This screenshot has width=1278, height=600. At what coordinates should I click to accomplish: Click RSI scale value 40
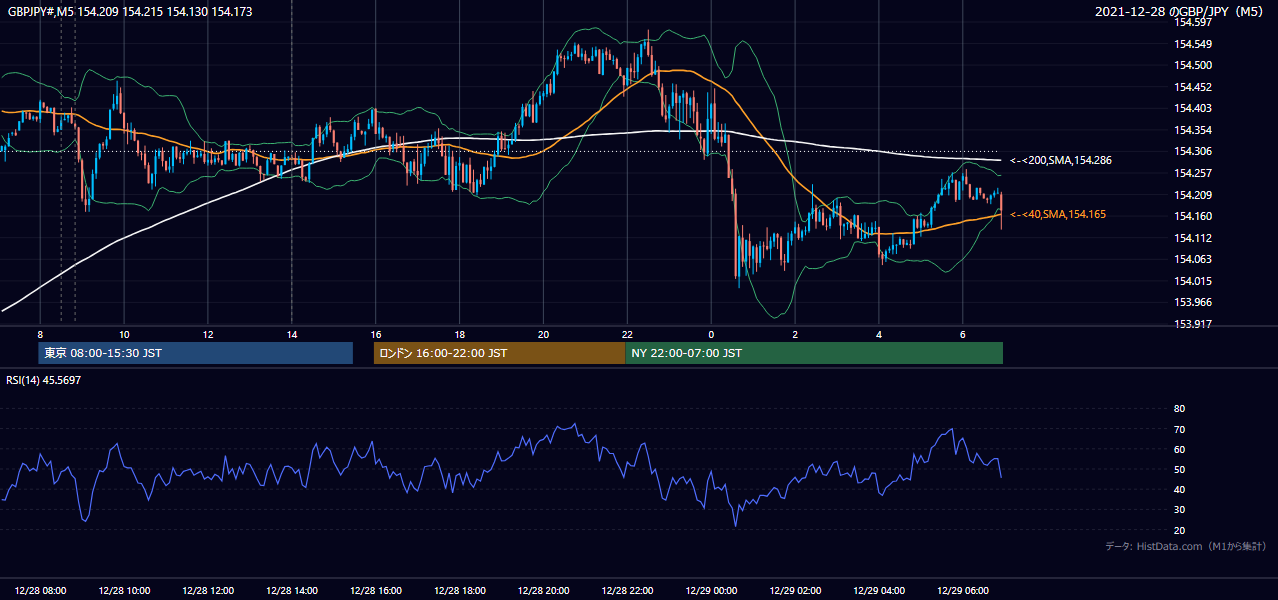[1179, 489]
